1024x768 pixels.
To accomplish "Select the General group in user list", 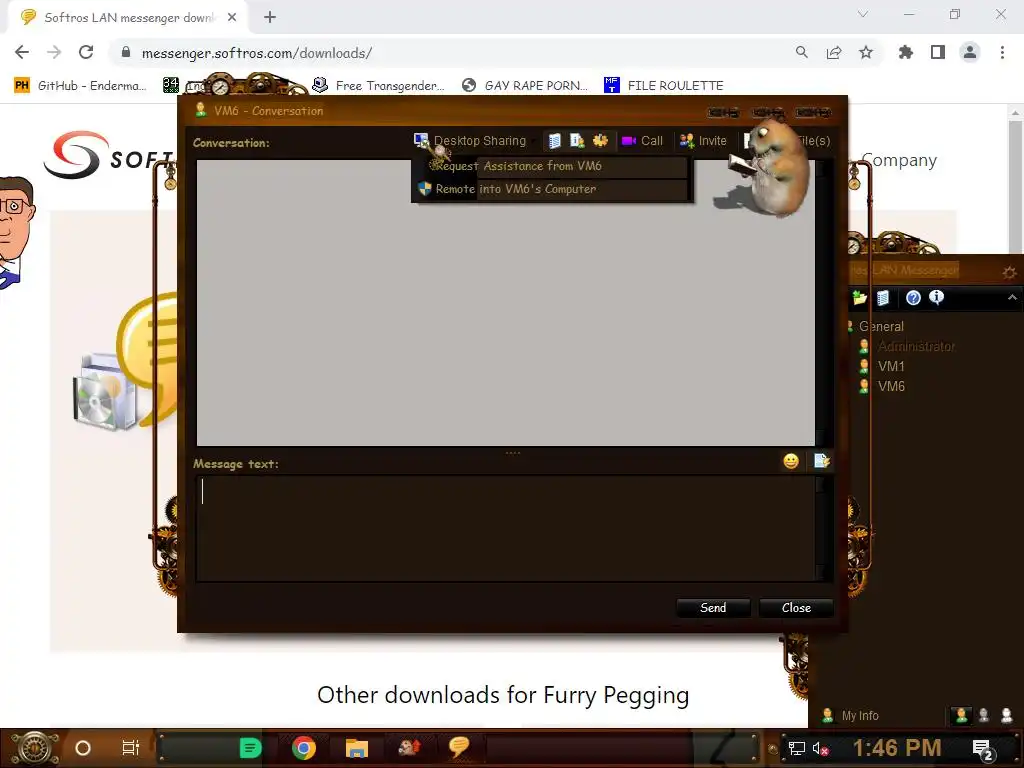I will pyautogui.click(x=881, y=326).
